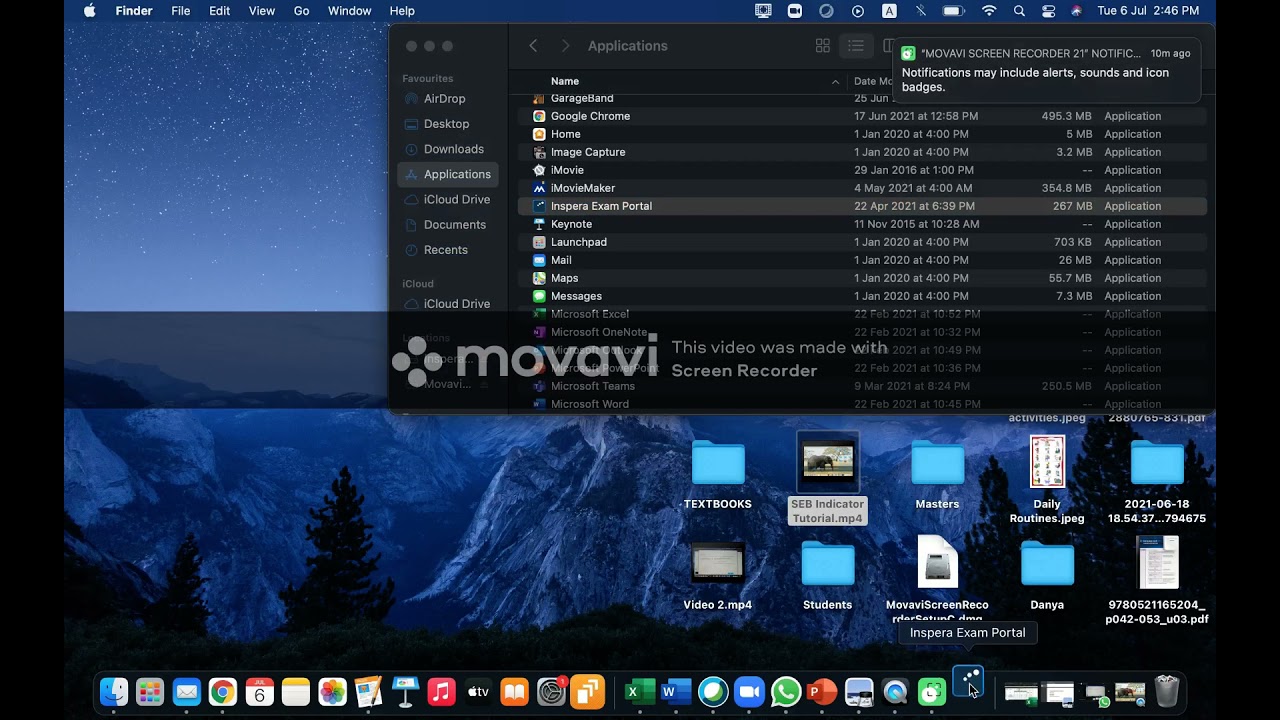
Task: Toggle sort order chevron in Name column
Action: 835,81
